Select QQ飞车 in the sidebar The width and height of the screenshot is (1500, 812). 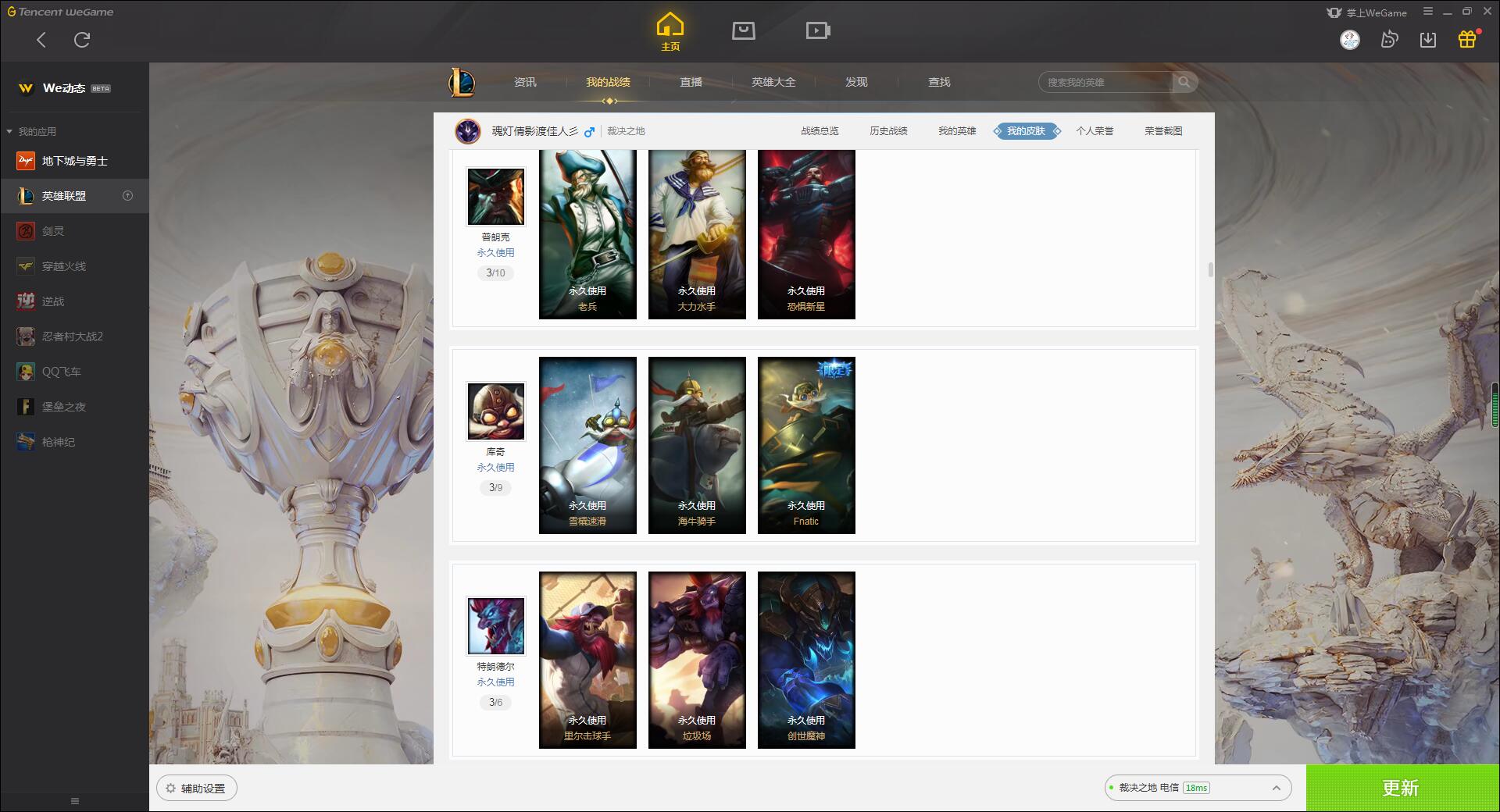pyautogui.click(x=74, y=372)
